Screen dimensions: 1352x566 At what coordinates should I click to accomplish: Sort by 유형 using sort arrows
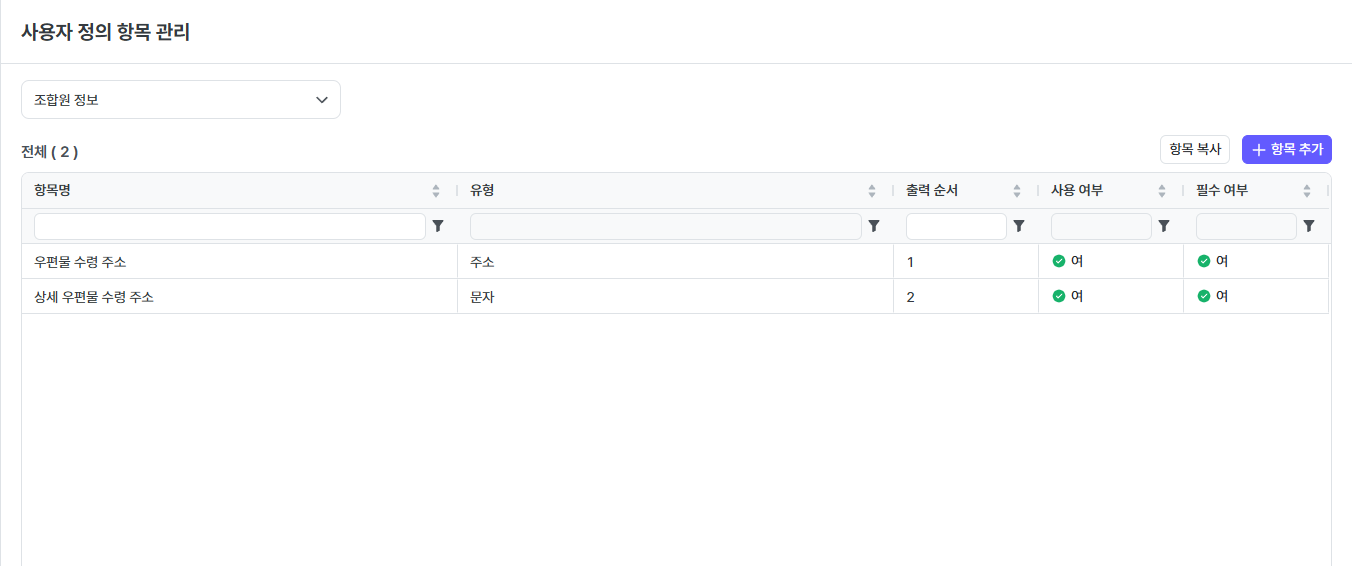tap(872, 191)
